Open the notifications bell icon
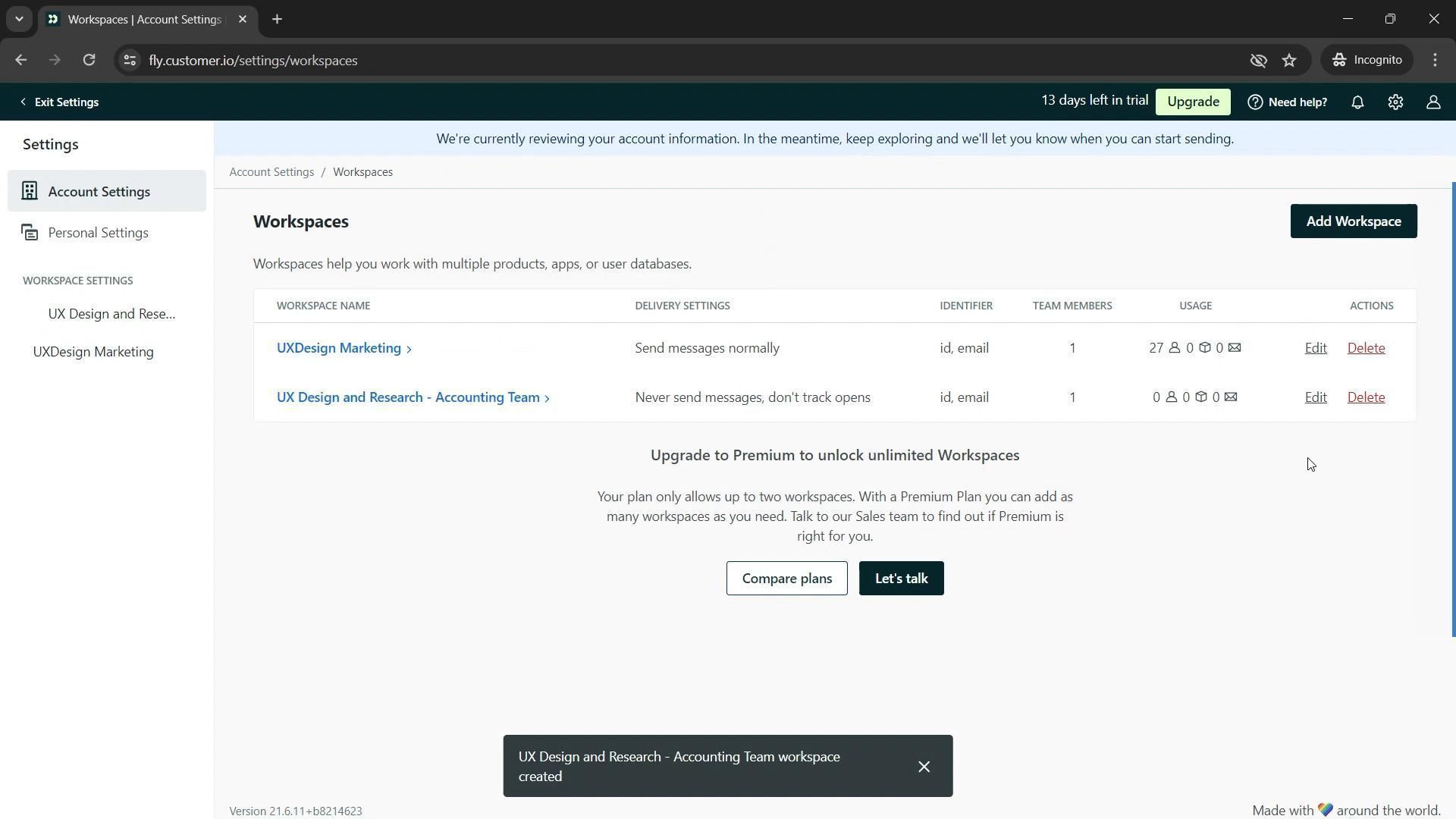 coord(1357,102)
